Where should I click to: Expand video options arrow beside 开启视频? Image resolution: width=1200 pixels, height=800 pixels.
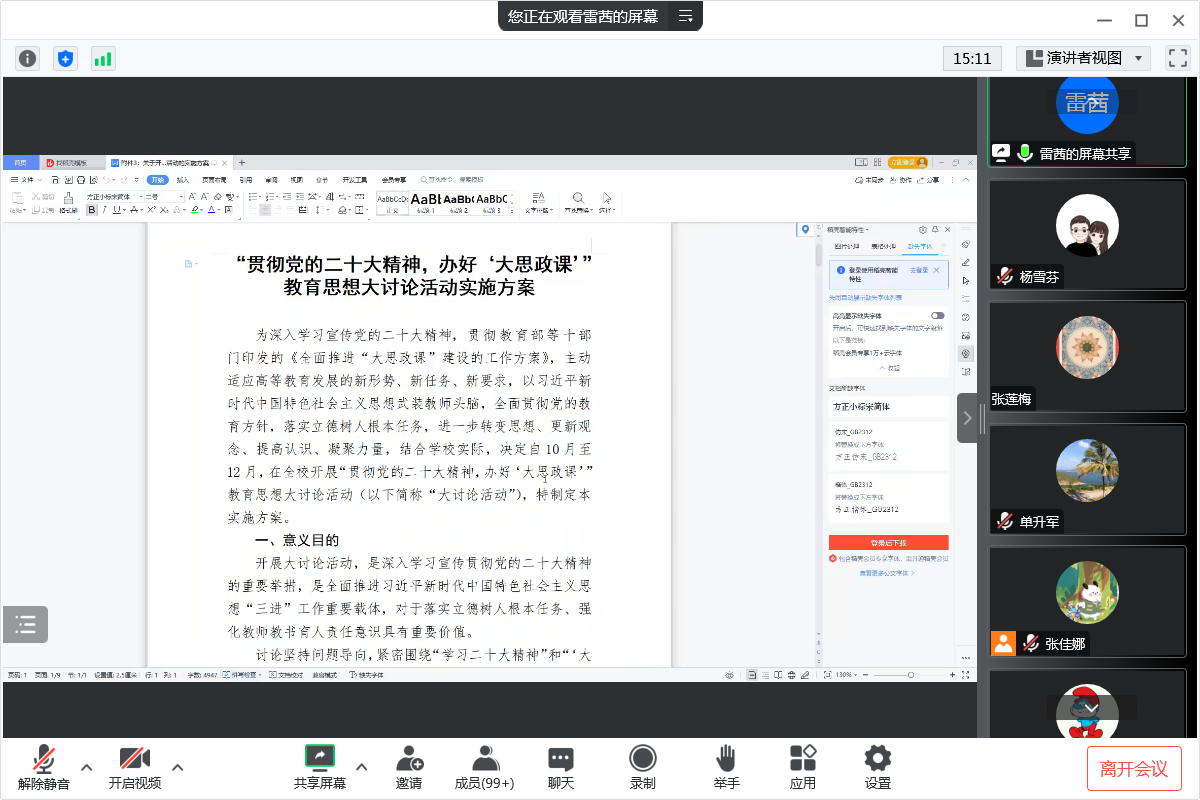pyautogui.click(x=178, y=767)
